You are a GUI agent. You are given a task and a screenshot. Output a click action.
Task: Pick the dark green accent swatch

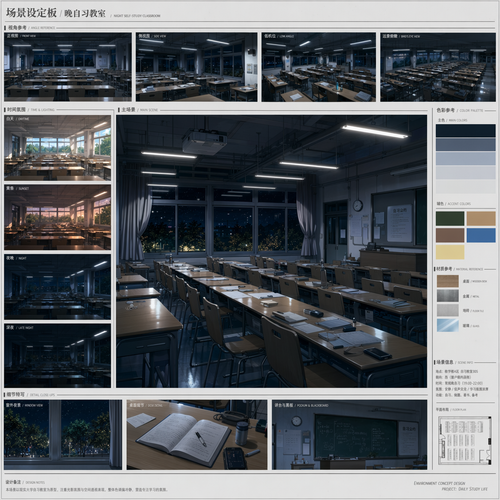(x=450, y=218)
